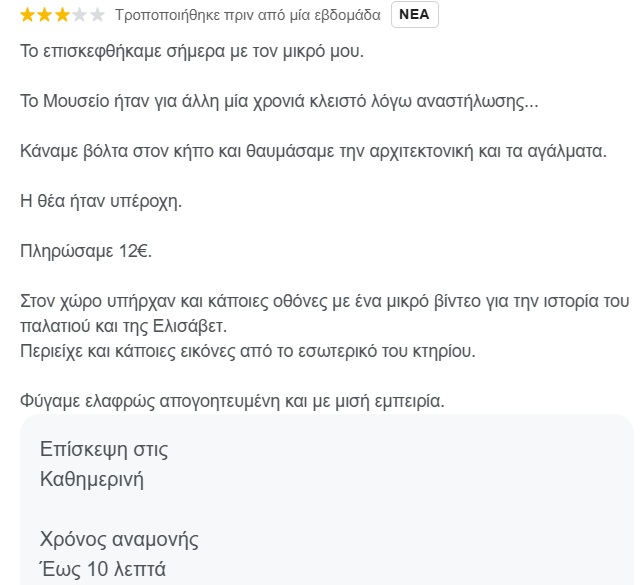Click the 'Τροποποιήθηκε πριν από μία εβδομάδα' timestamp

click(x=247, y=16)
